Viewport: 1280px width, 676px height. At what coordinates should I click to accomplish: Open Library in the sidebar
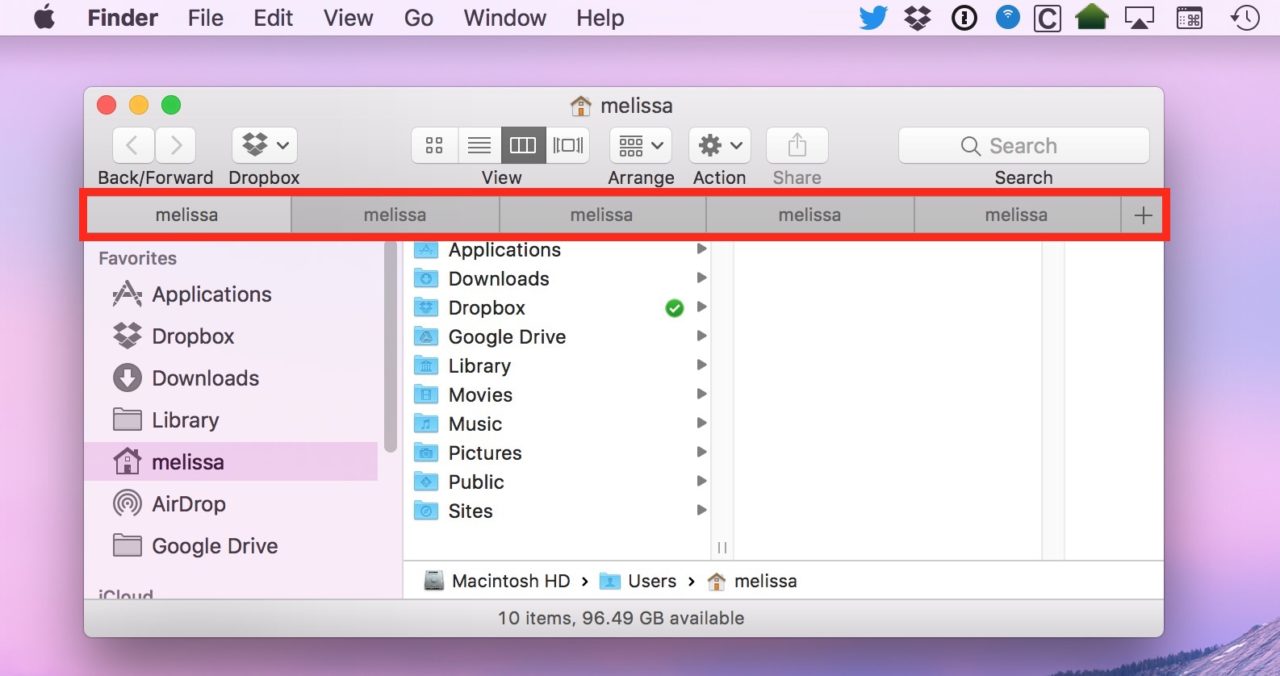point(165,420)
